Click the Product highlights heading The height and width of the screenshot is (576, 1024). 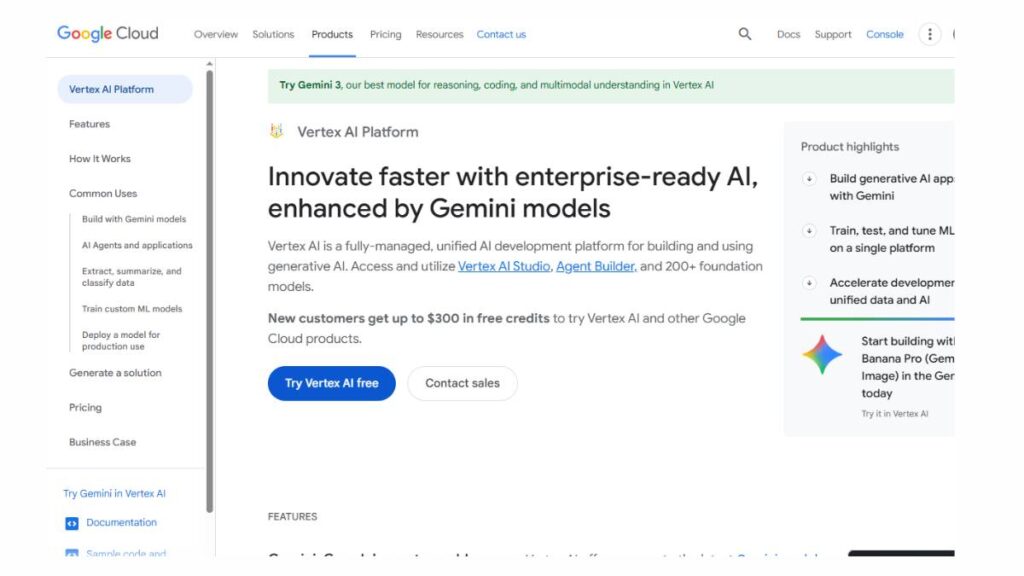pos(850,147)
